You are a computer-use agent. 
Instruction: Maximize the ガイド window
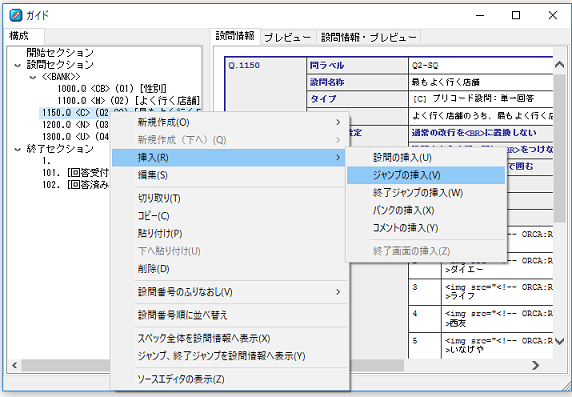coord(516,15)
